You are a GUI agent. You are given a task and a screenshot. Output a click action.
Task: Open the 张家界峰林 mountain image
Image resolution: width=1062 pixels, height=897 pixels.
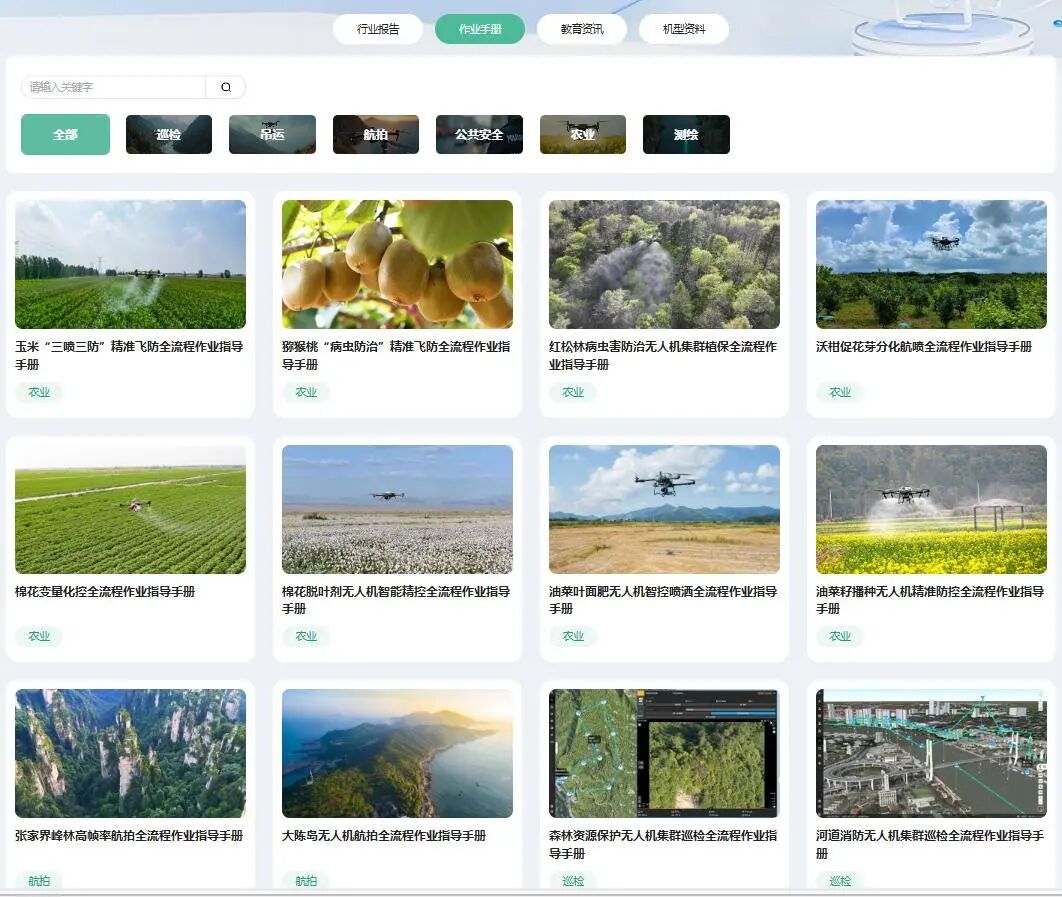point(130,753)
